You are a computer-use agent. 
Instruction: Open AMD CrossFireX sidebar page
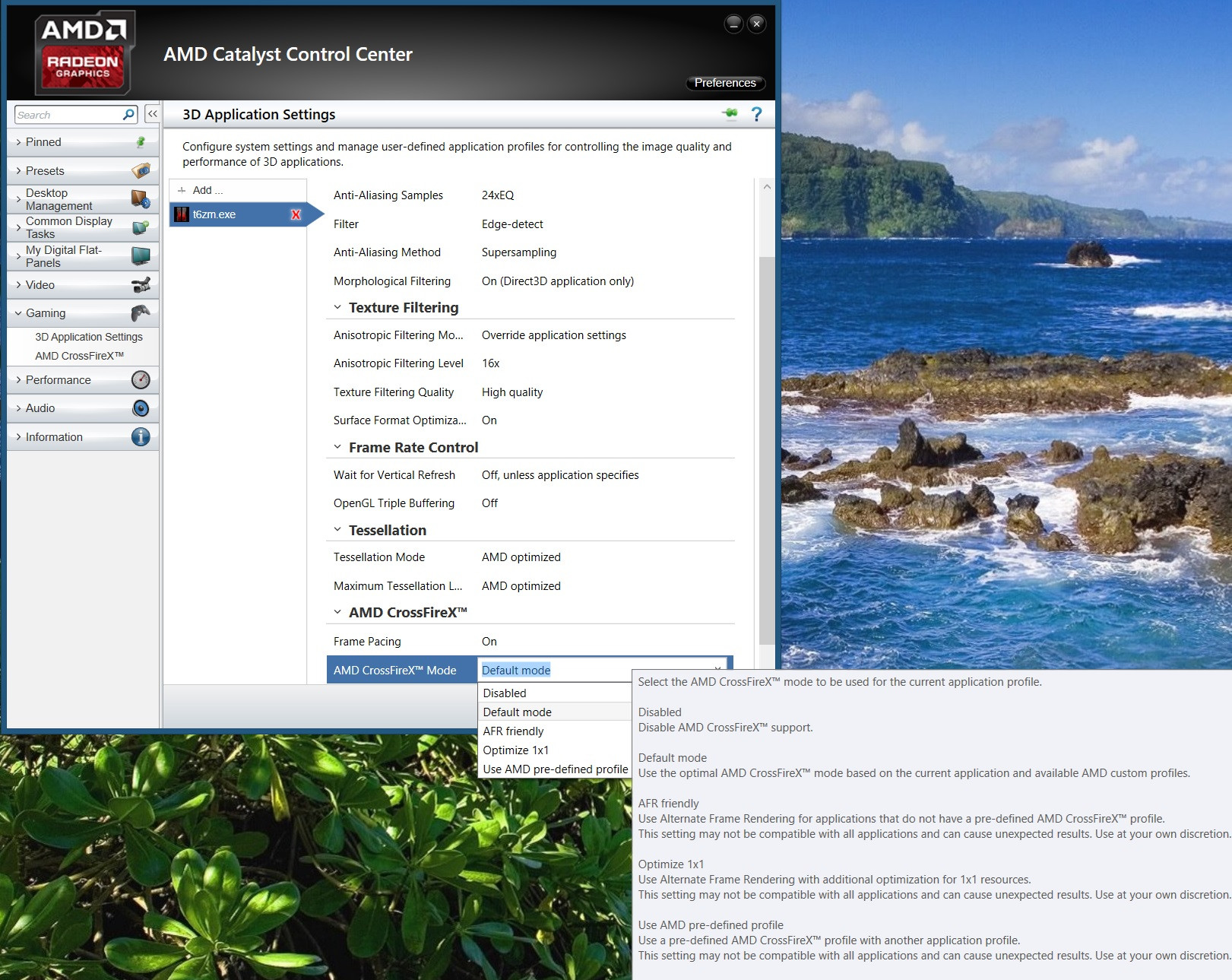[79, 356]
